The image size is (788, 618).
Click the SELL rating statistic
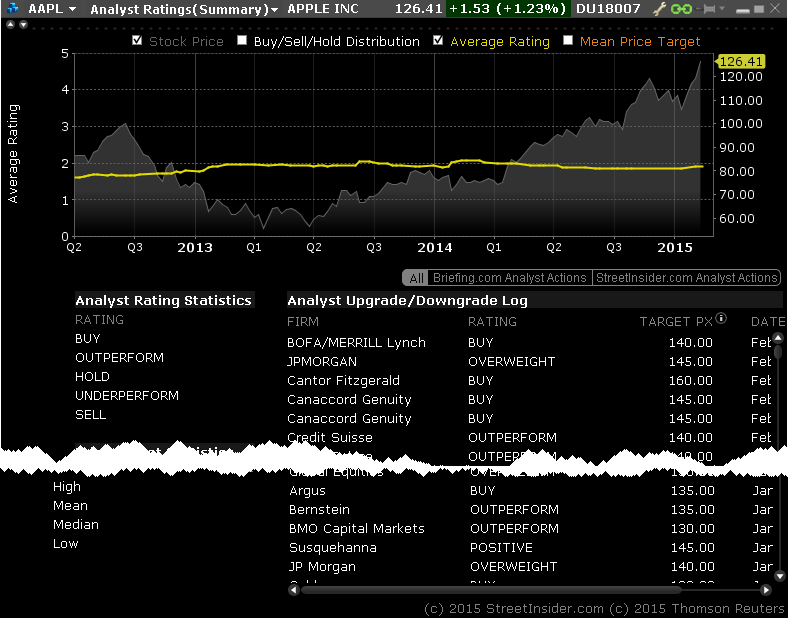coord(90,415)
